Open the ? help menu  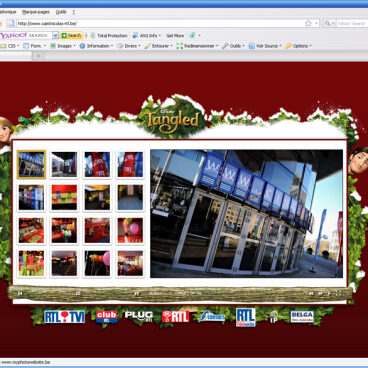tap(74, 12)
